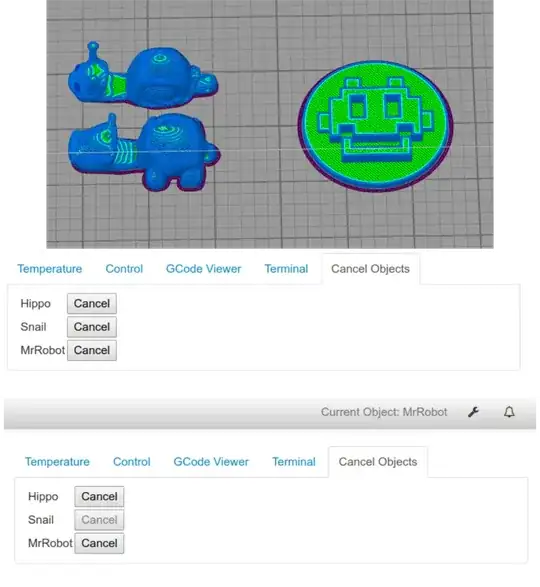The width and height of the screenshot is (540, 587).
Task: Cancel the Hippo object in upper panel
Action: click(92, 304)
